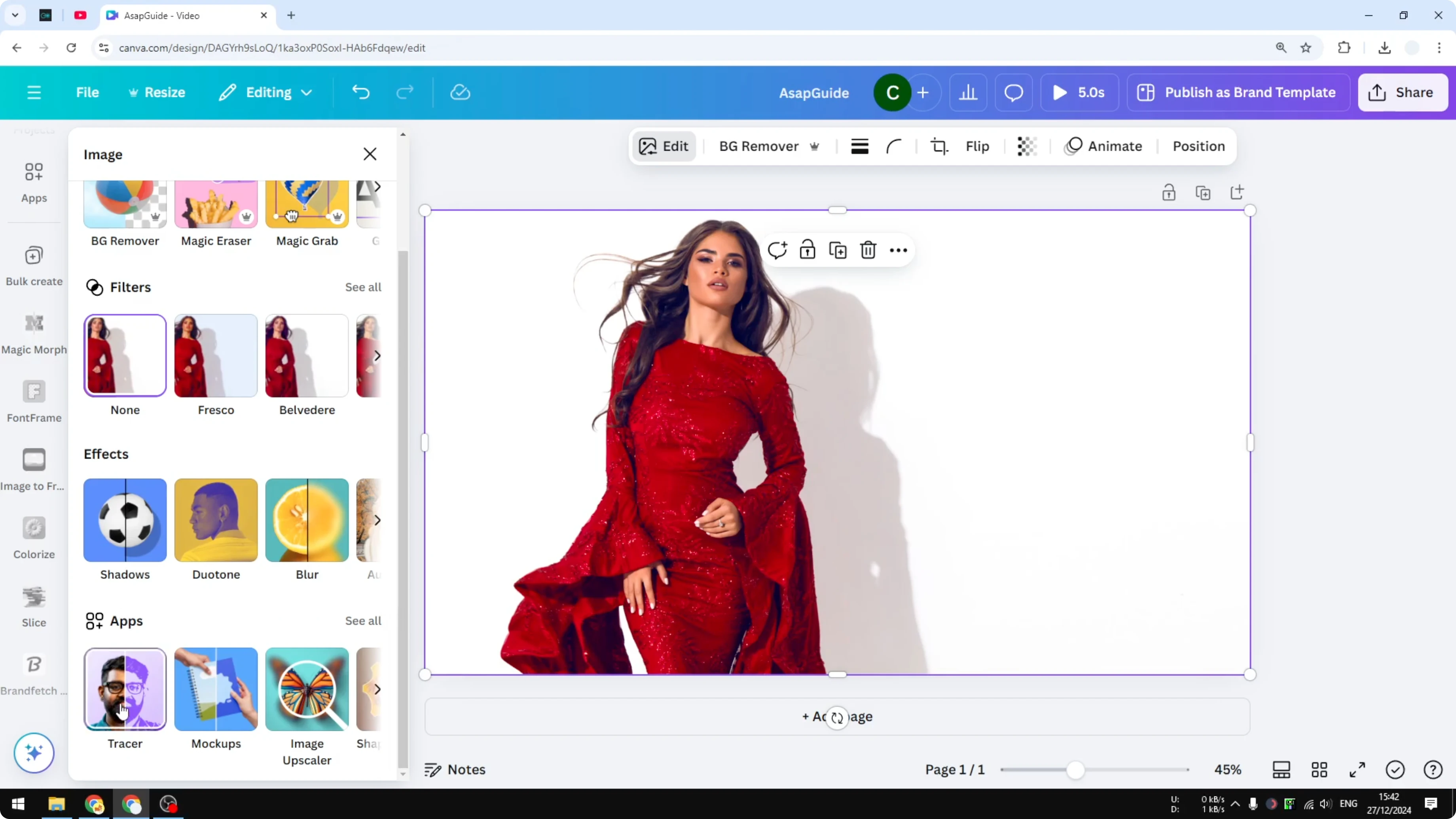This screenshot has height=819, width=1456.
Task: Open the crop tool in the toolbar
Action: [x=938, y=146]
